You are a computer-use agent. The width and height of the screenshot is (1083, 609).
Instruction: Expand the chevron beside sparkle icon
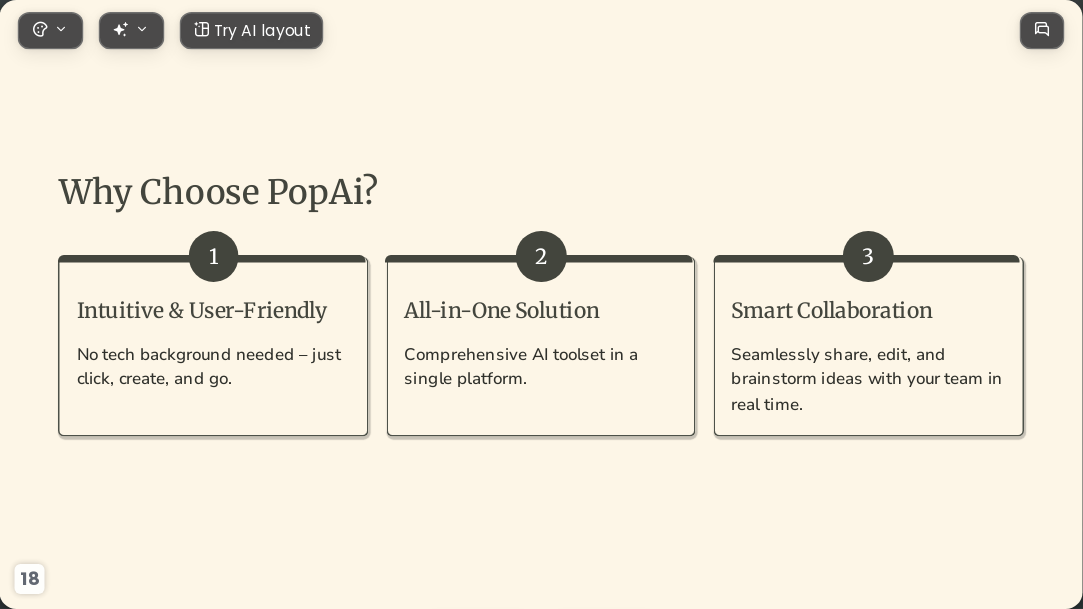click(x=142, y=29)
